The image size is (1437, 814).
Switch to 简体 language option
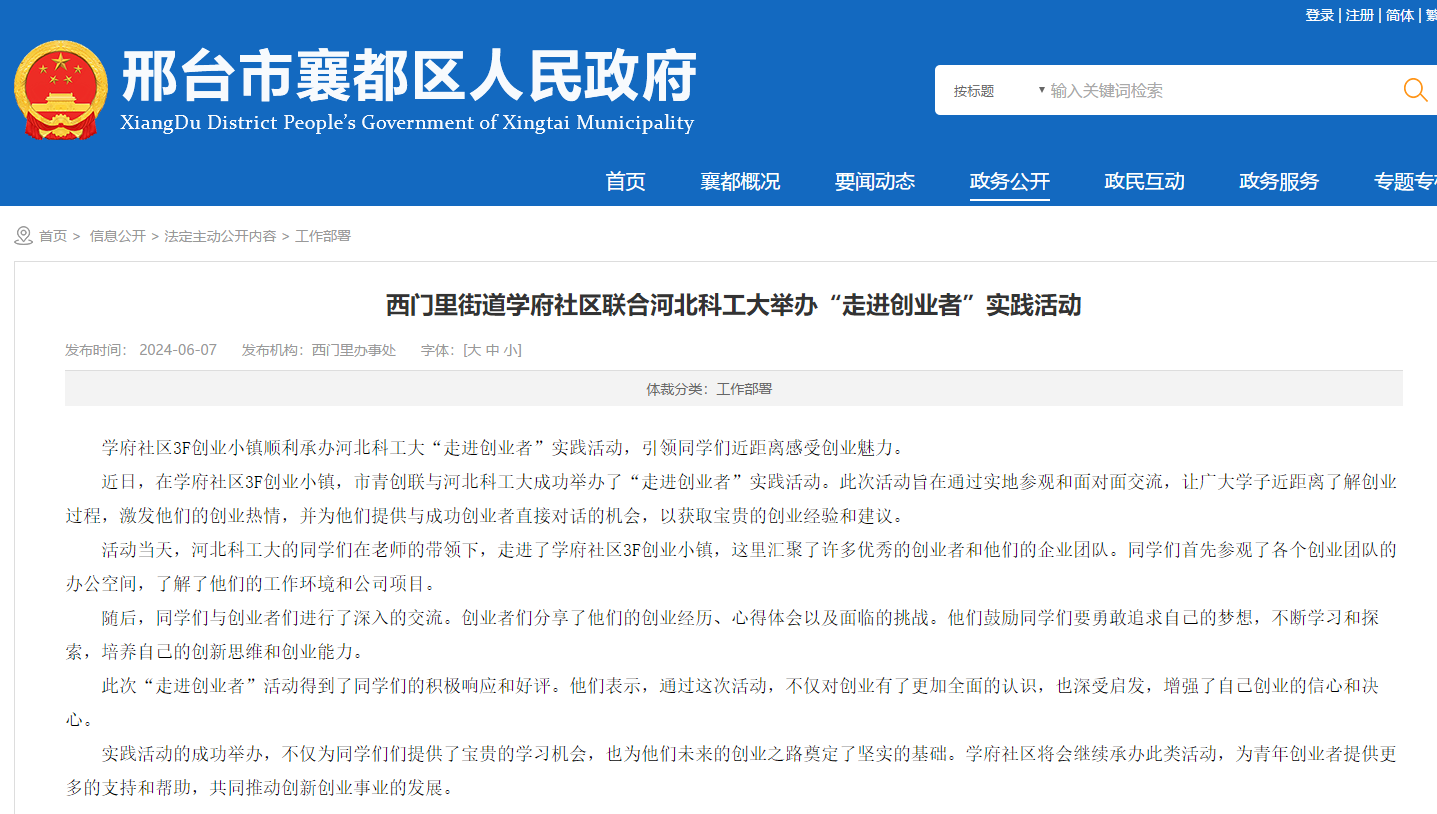coord(1399,15)
